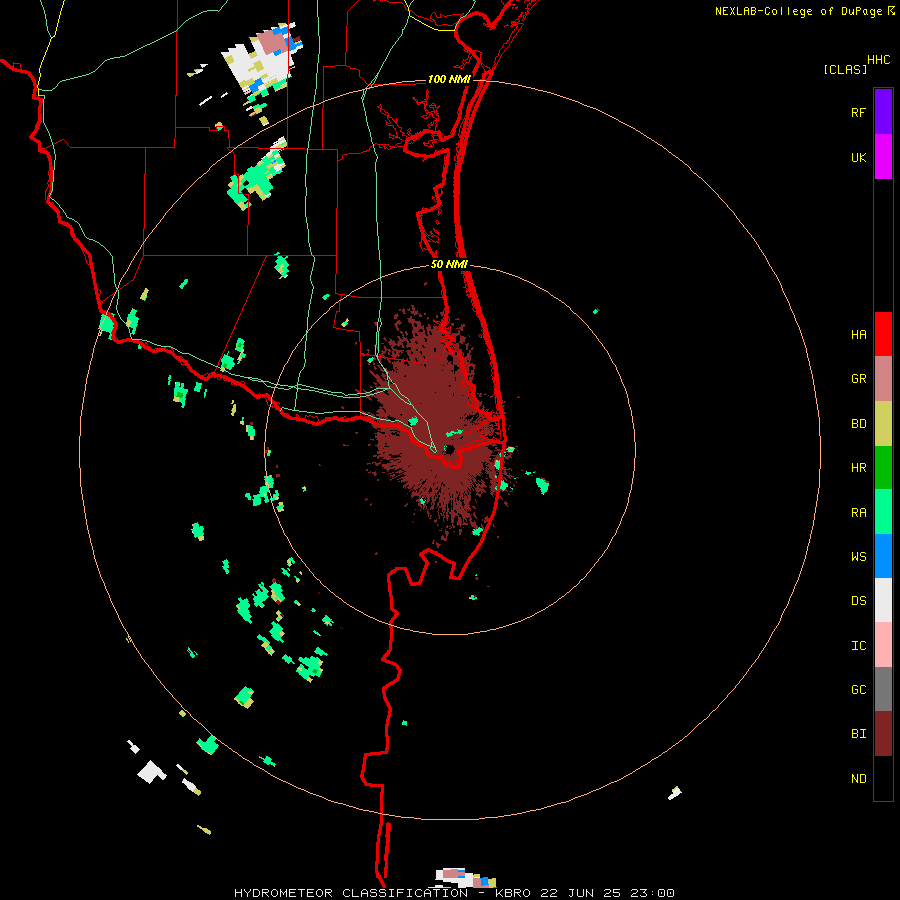Click the WS legend label
The height and width of the screenshot is (900, 900).
(858, 557)
